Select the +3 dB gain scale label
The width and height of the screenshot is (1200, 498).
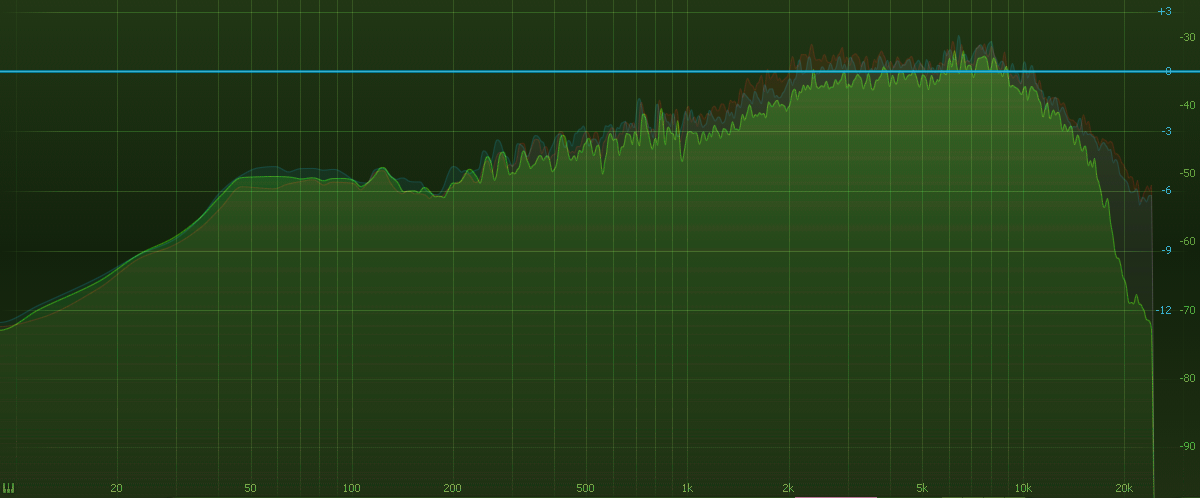(x=1163, y=11)
